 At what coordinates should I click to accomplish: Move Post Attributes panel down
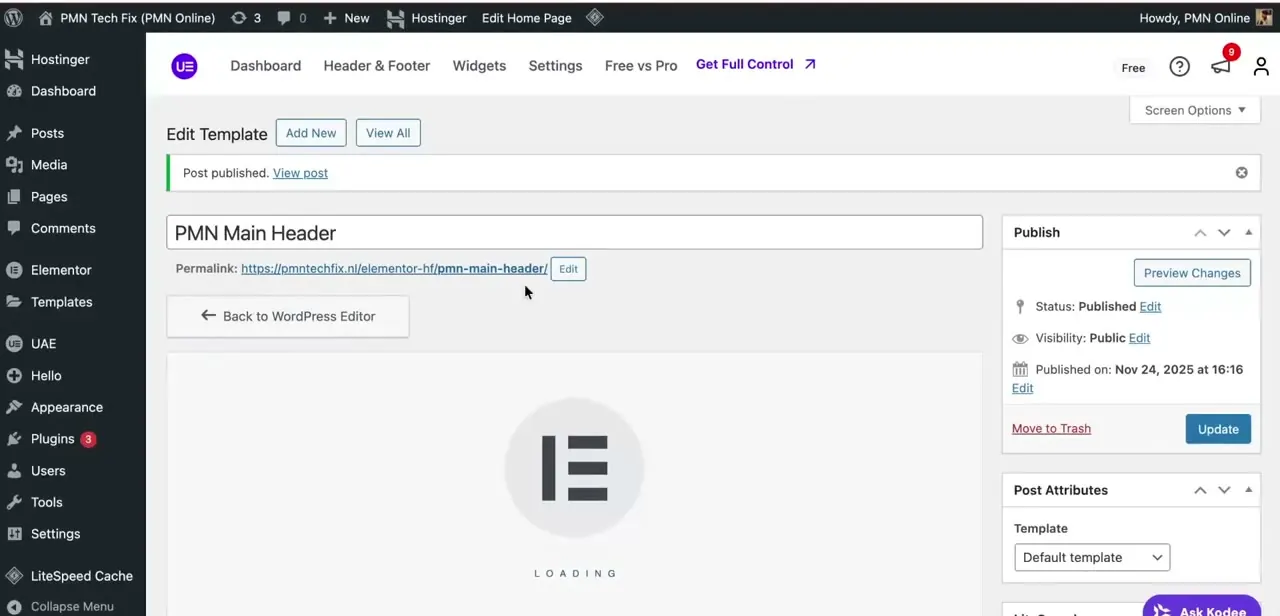[x=1224, y=490]
